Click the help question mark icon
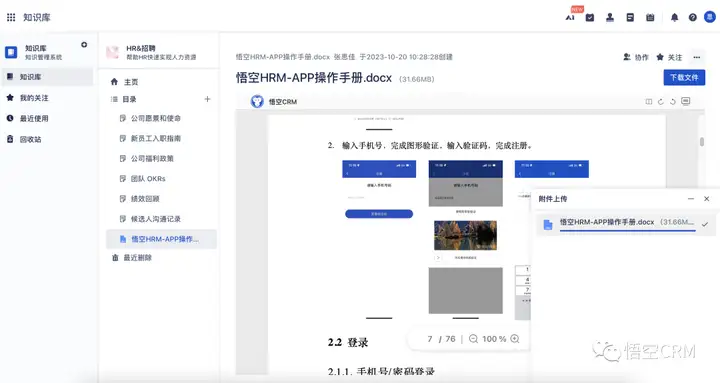The height and width of the screenshot is (383, 720). 692,17
